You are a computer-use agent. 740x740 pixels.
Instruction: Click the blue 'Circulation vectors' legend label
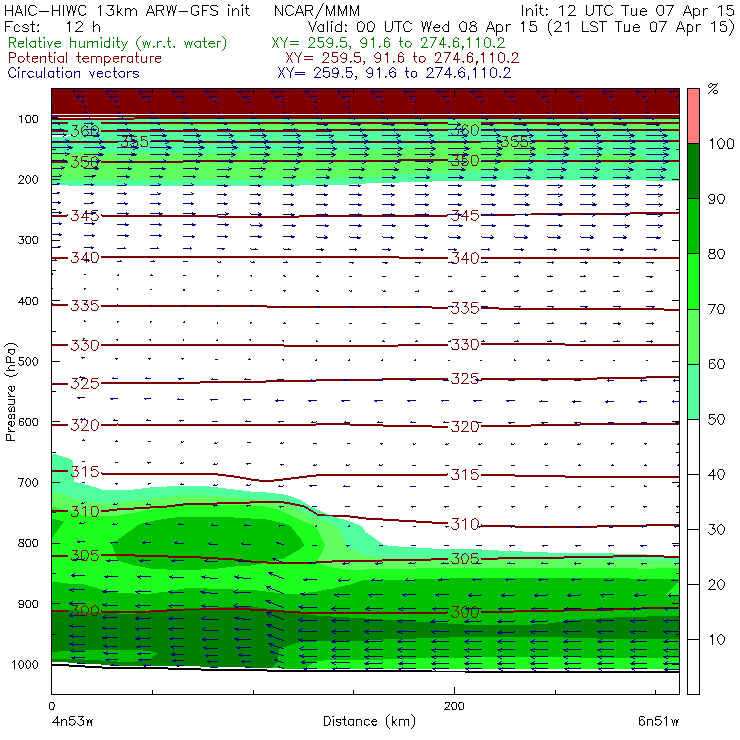(x=74, y=73)
